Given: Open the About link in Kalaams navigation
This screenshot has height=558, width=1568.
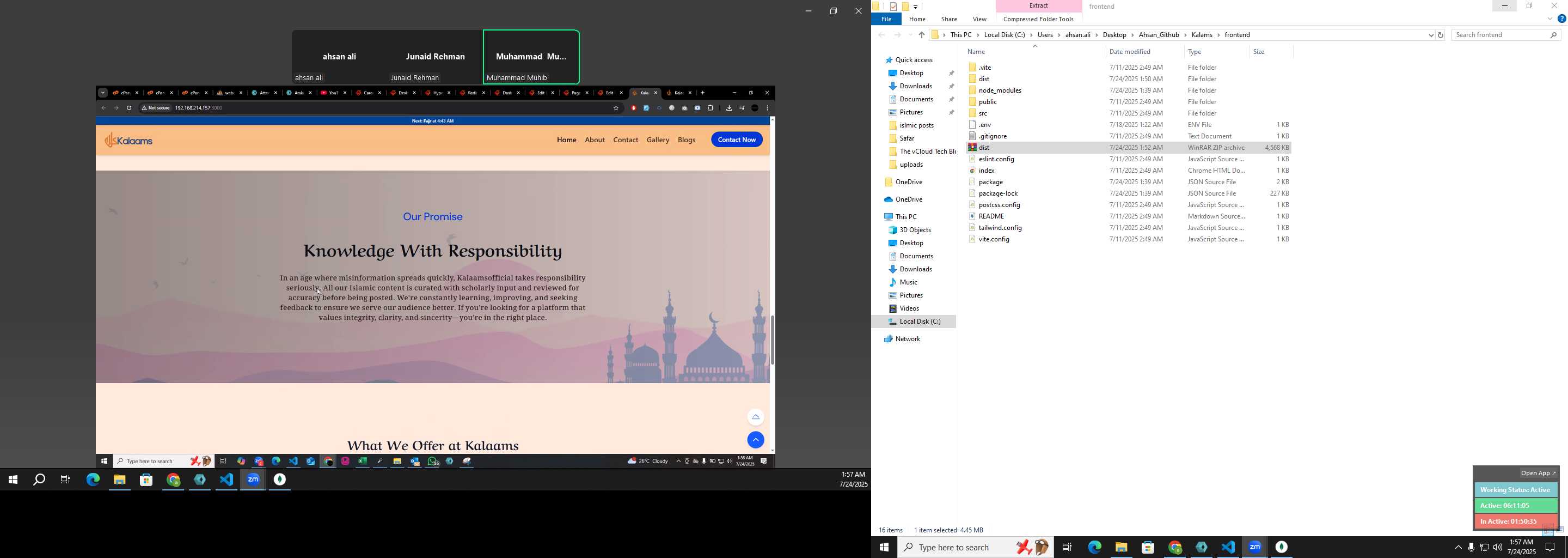Looking at the screenshot, I should pyautogui.click(x=595, y=140).
